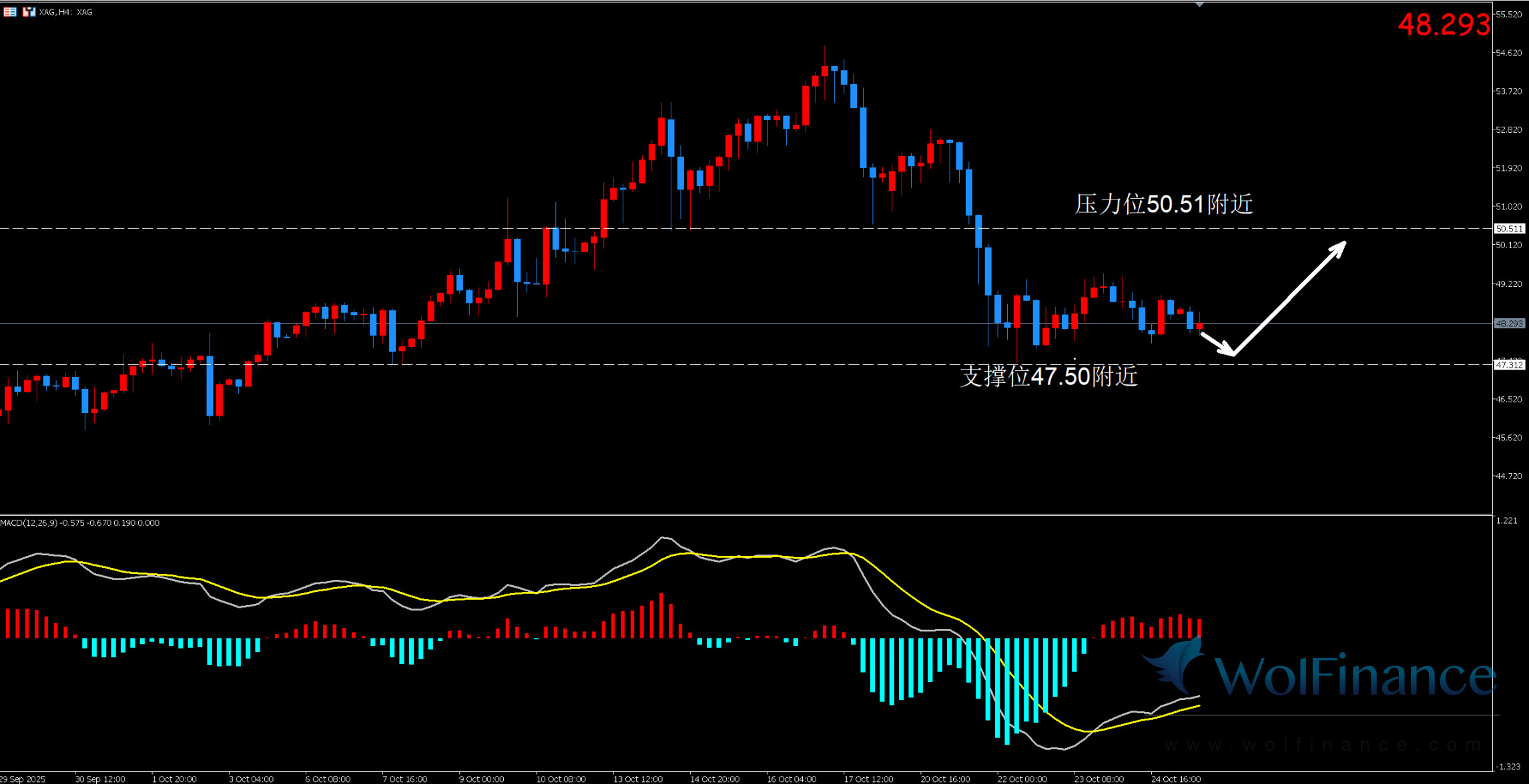Click the current 48.293 price tag on scale
This screenshot has width=1529, height=784.
pos(1509,324)
